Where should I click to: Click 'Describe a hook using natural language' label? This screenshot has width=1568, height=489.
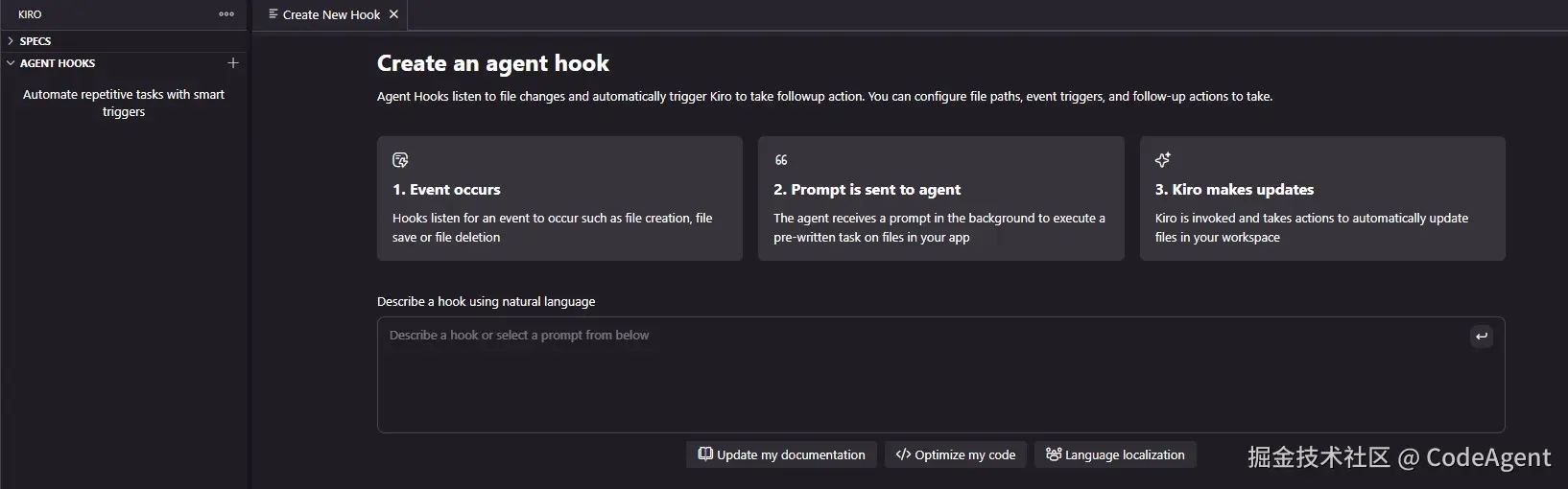click(x=486, y=301)
